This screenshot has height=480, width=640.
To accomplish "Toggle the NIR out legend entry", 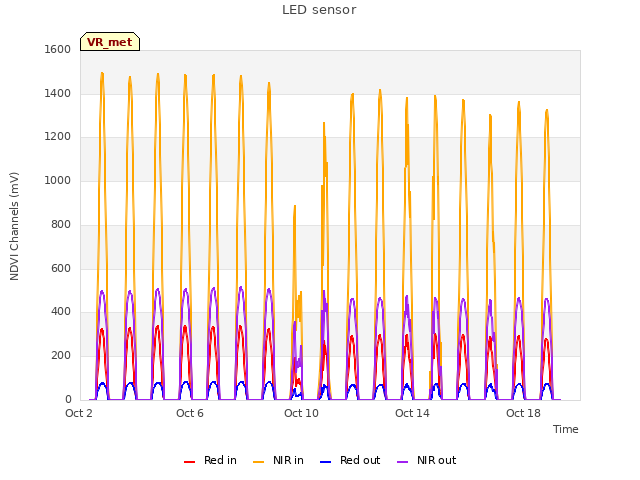I will tap(427, 460).
